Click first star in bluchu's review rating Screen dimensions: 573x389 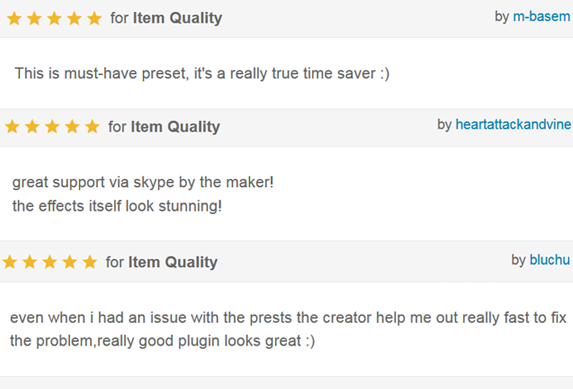click(10, 262)
